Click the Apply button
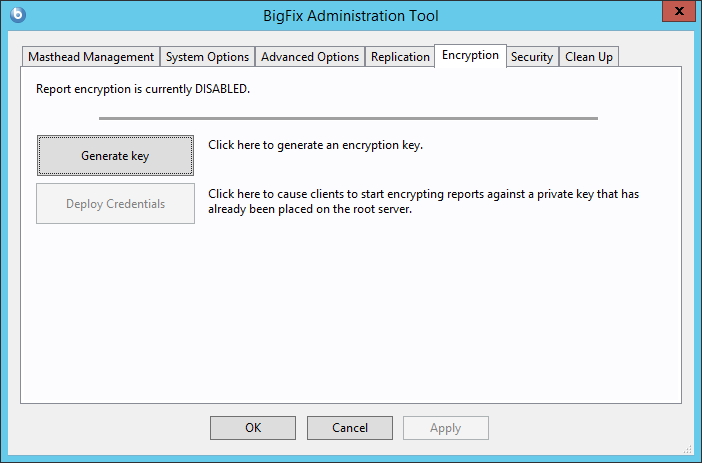 tap(446, 428)
